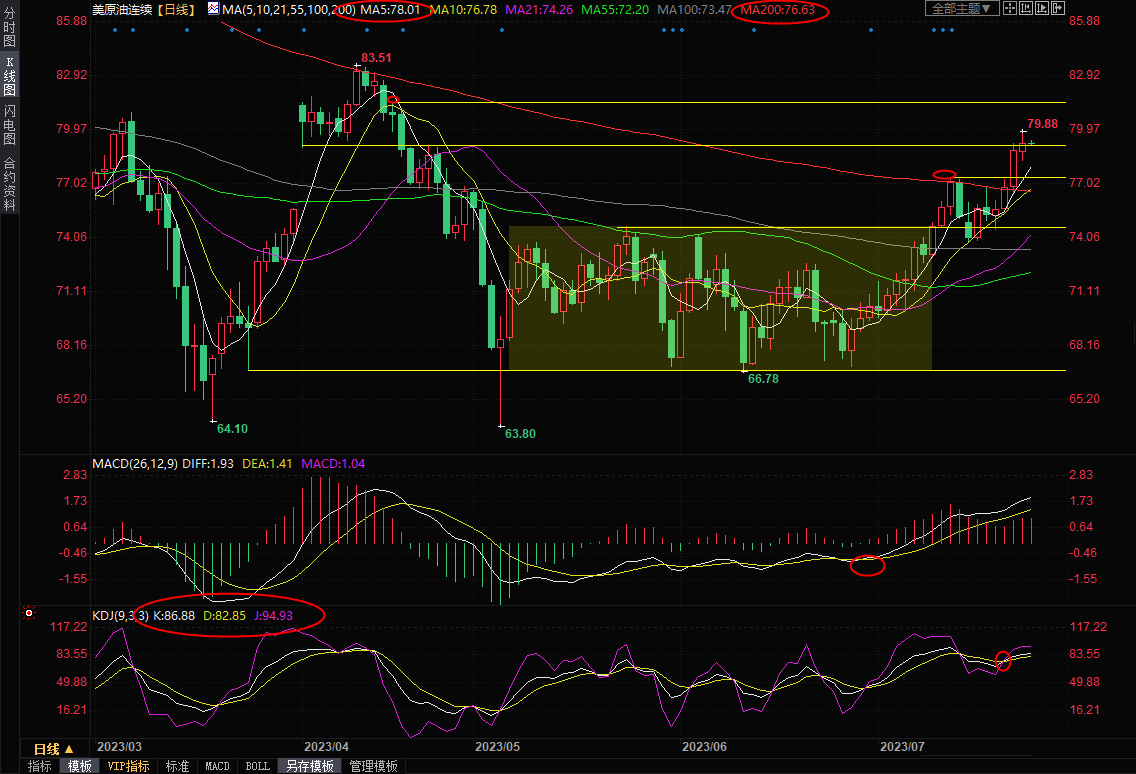Click the blue event dot above 63.80 candle
This screenshot has width=1136, height=774.
(x=502, y=30)
